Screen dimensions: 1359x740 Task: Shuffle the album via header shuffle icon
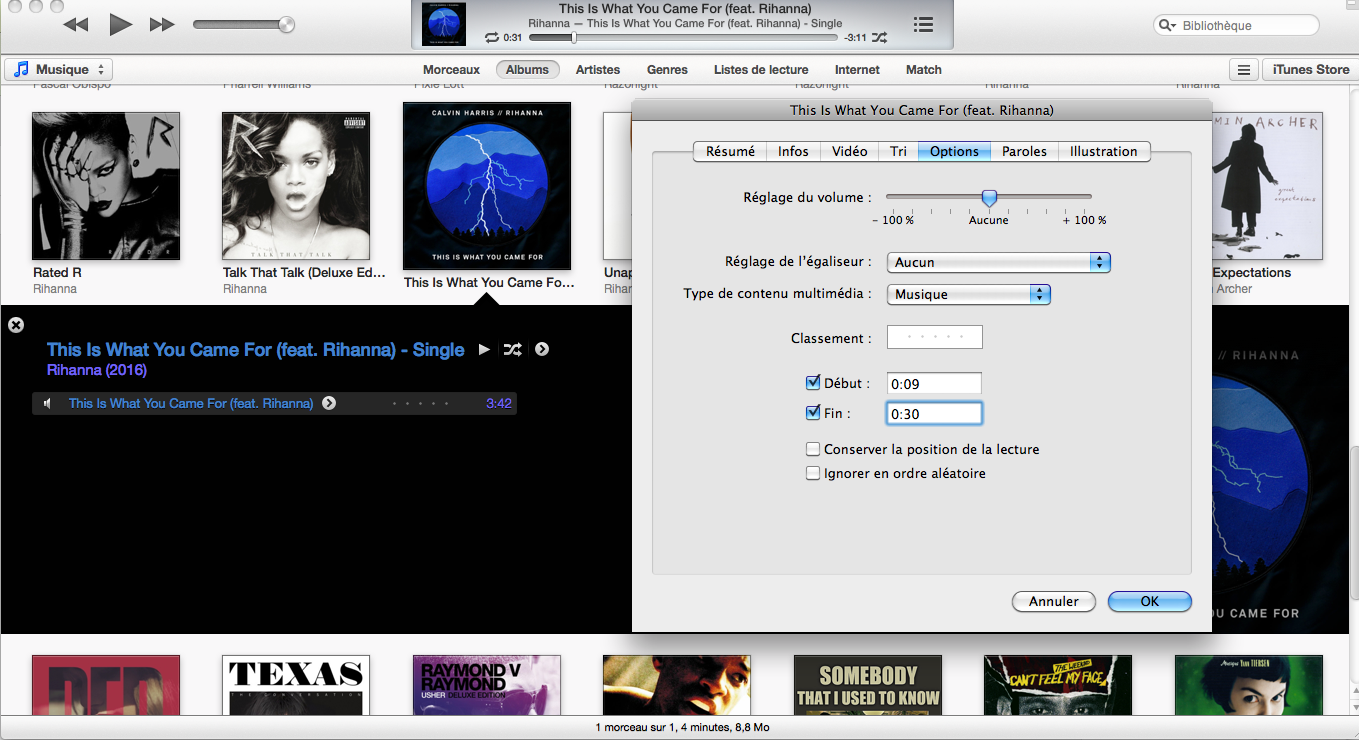point(512,349)
